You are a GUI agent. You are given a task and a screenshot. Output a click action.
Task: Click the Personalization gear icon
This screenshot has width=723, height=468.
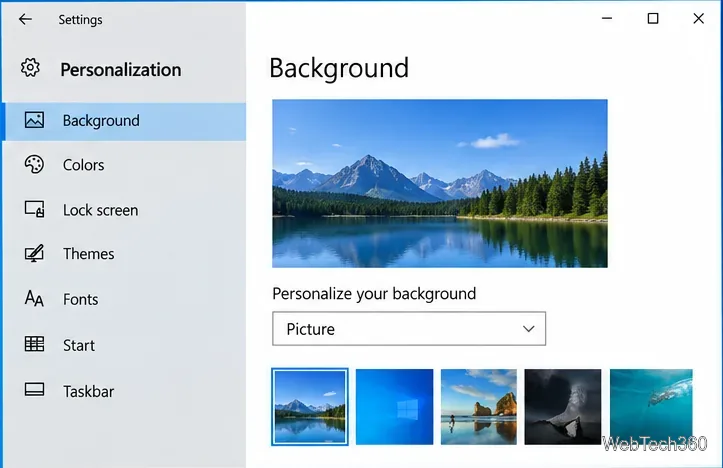coord(30,68)
